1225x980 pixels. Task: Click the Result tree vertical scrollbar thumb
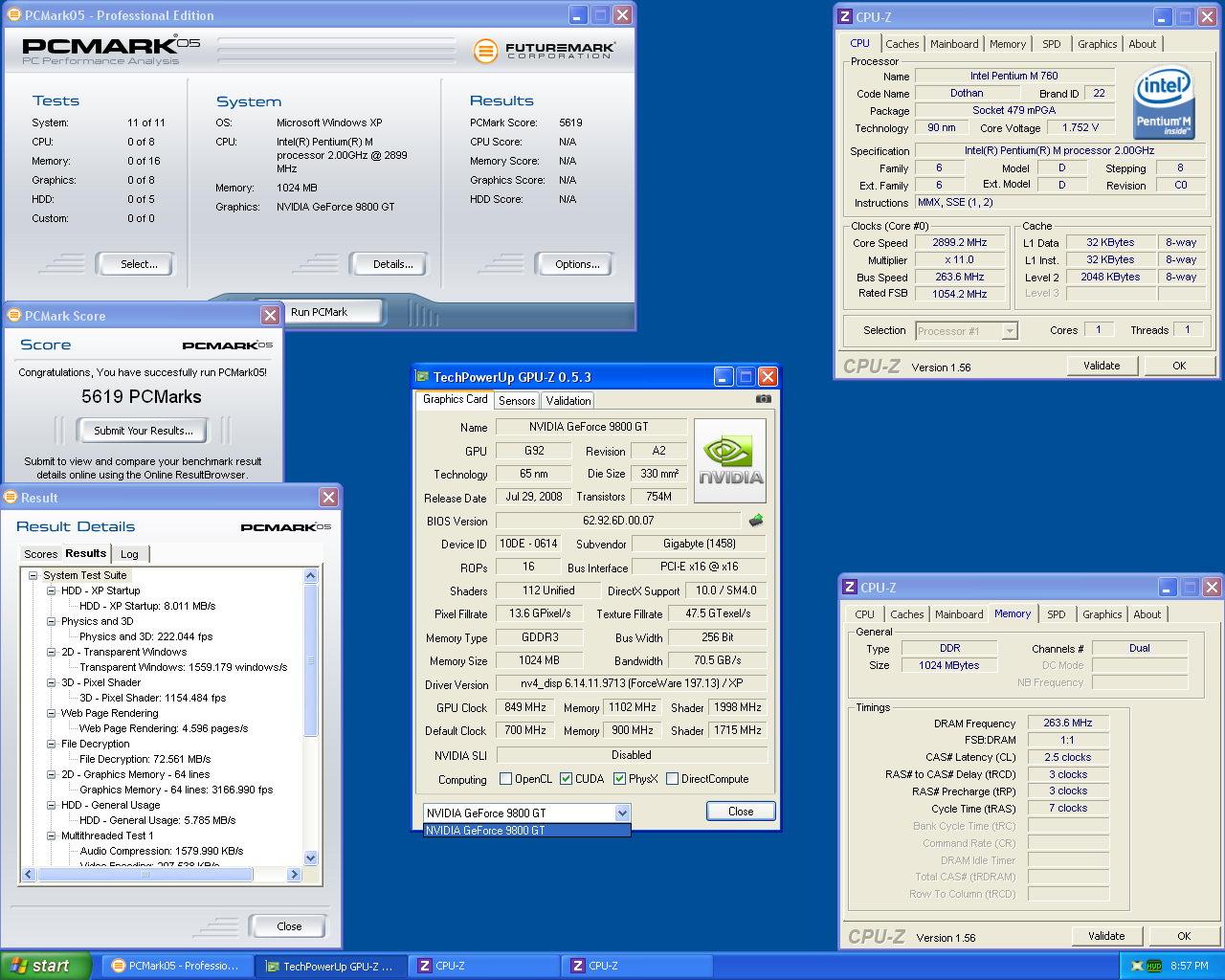310,659
